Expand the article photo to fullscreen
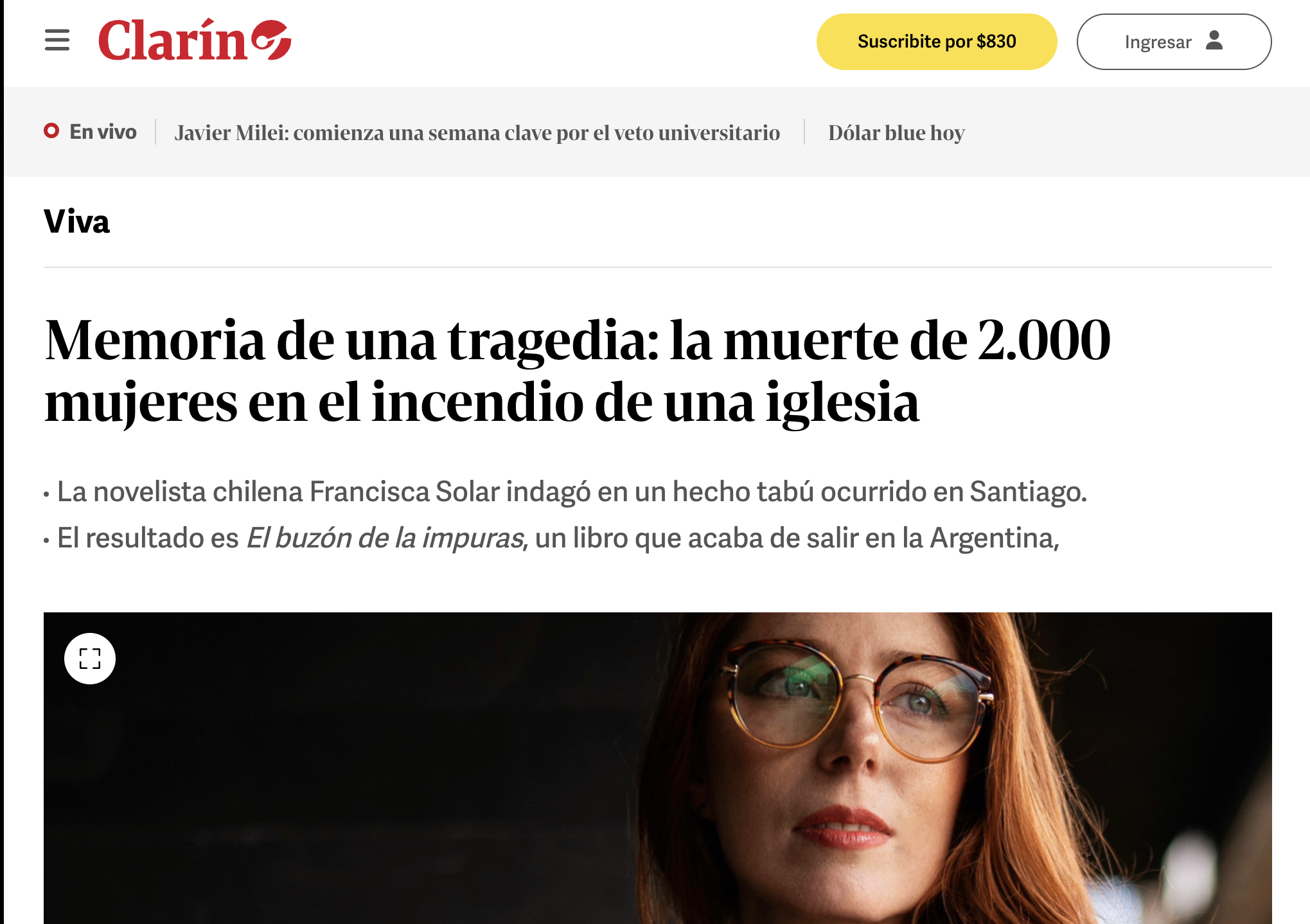Image resolution: width=1310 pixels, height=924 pixels. (x=90, y=659)
